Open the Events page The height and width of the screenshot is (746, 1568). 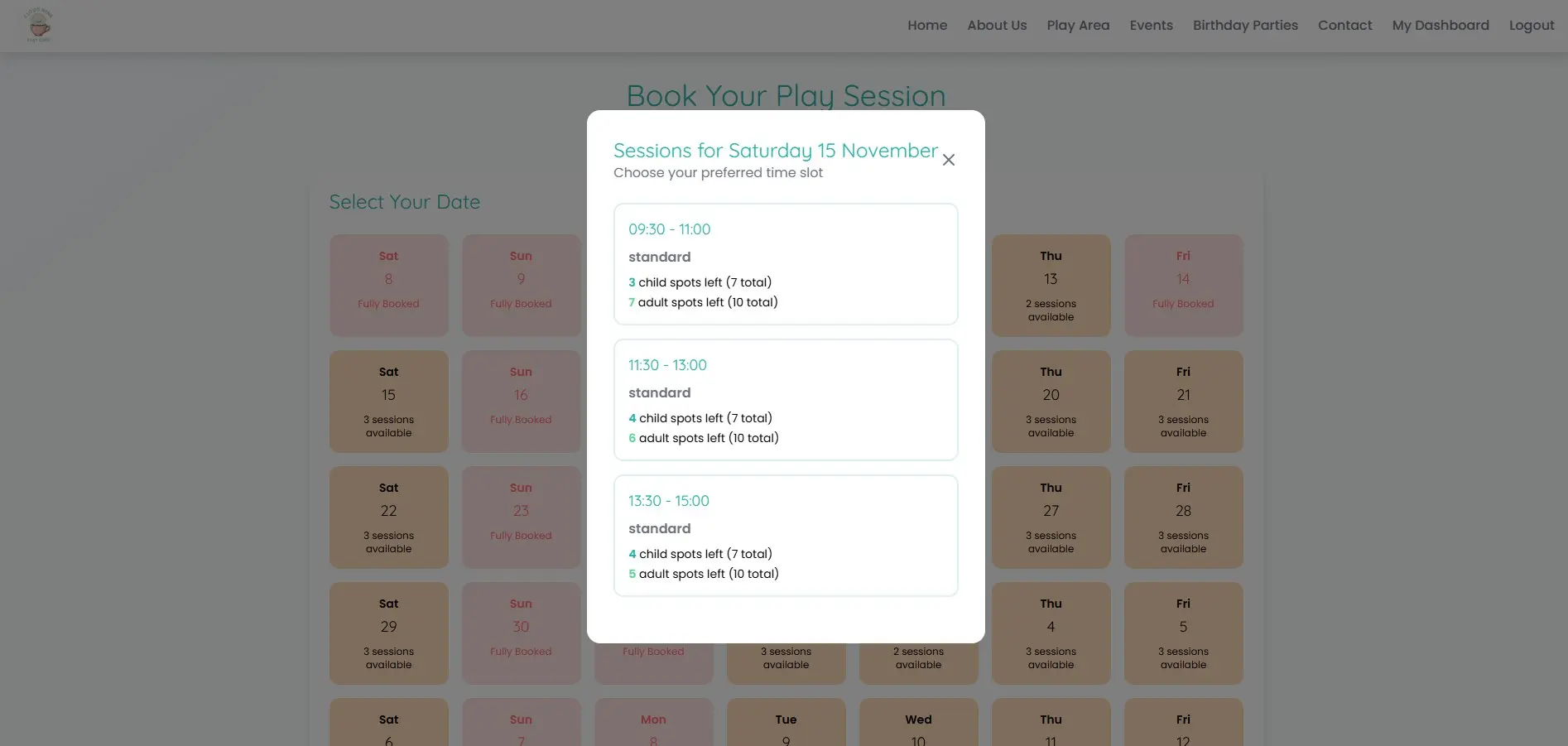[1151, 25]
